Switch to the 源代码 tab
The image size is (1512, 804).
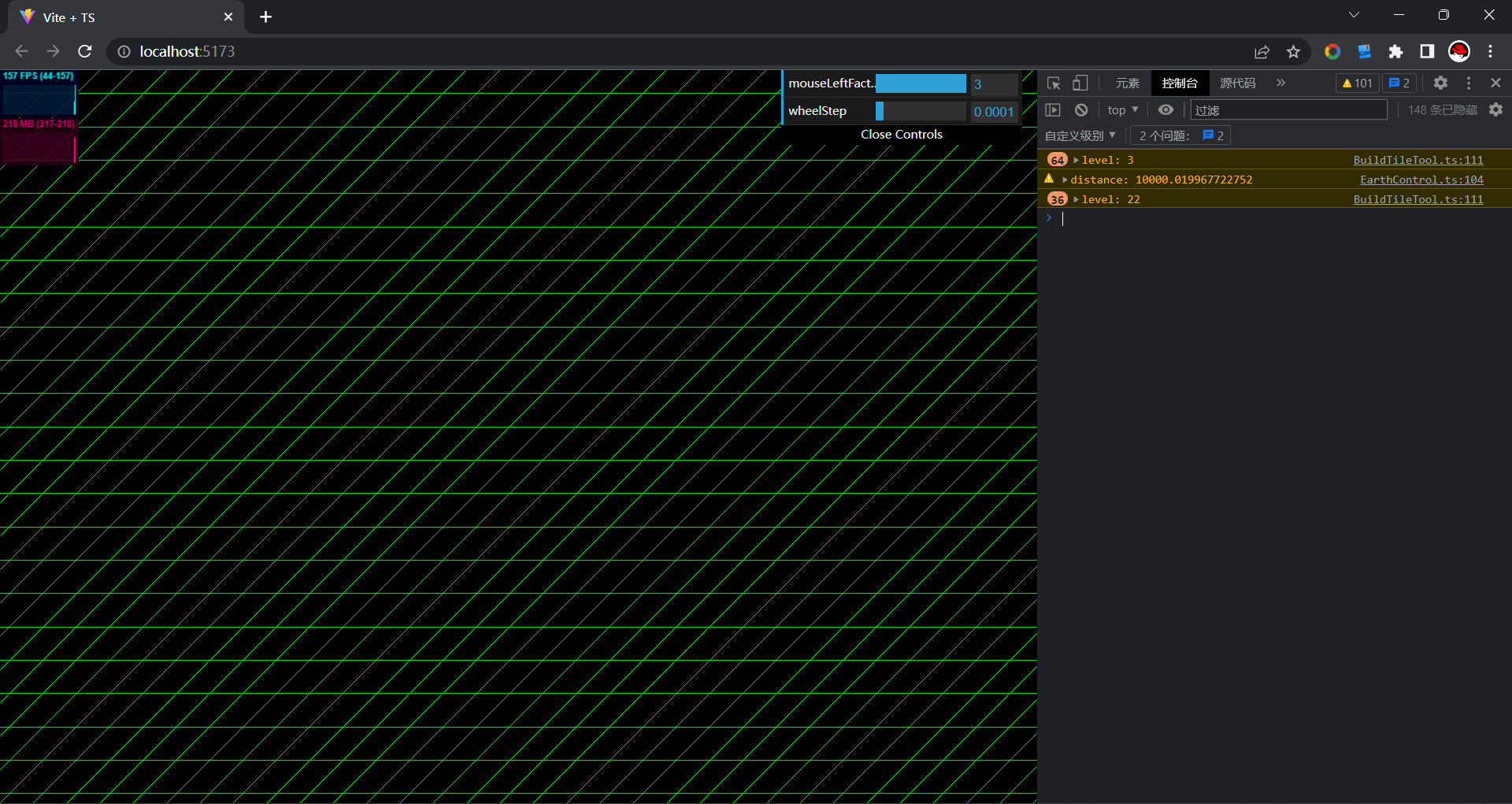[1237, 83]
